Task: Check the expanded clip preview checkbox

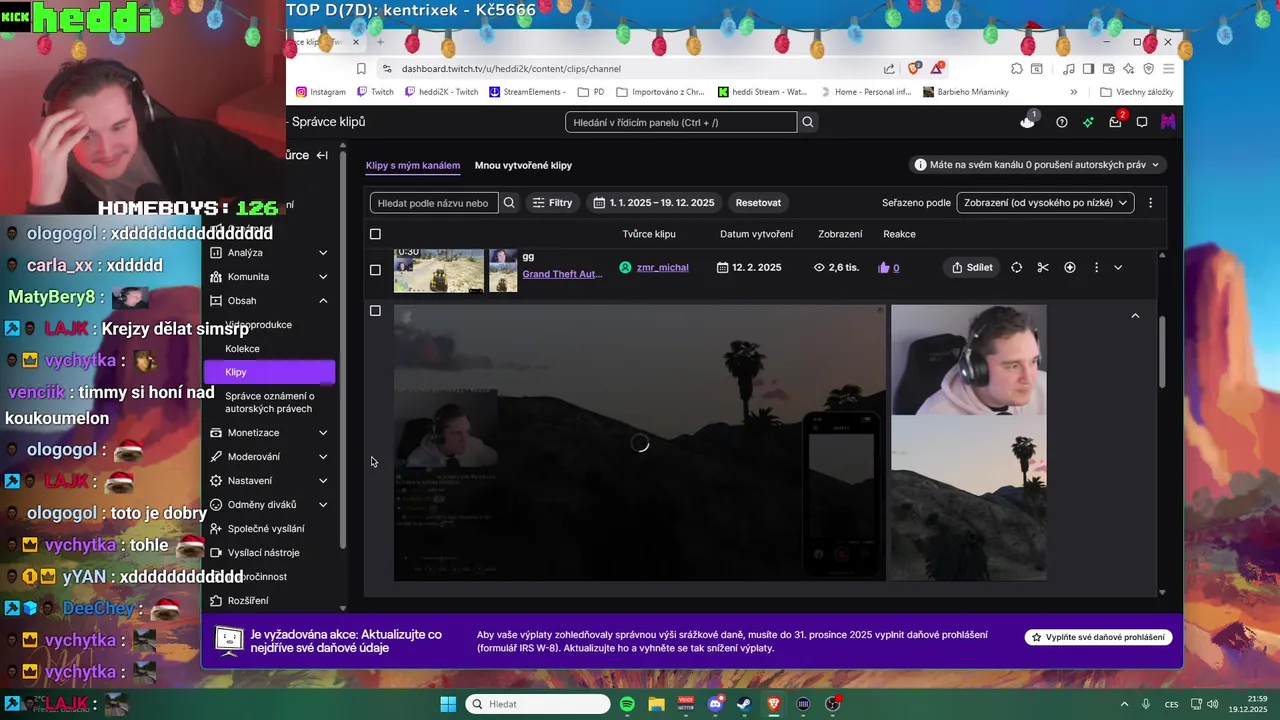Action: click(x=375, y=311)
